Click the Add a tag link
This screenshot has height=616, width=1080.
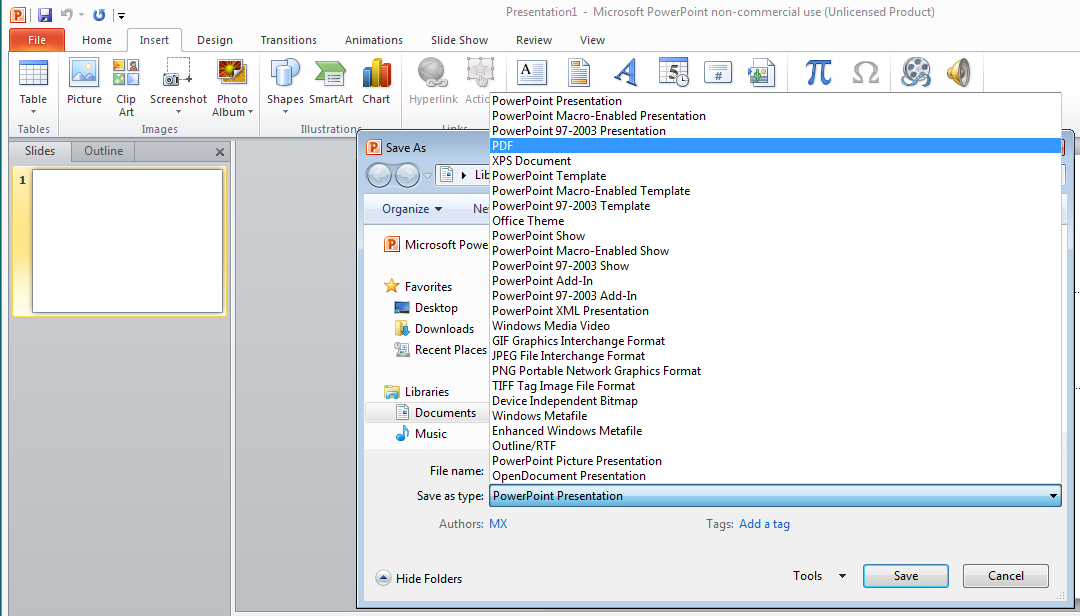pyautogui.click(x=765, y=524)
